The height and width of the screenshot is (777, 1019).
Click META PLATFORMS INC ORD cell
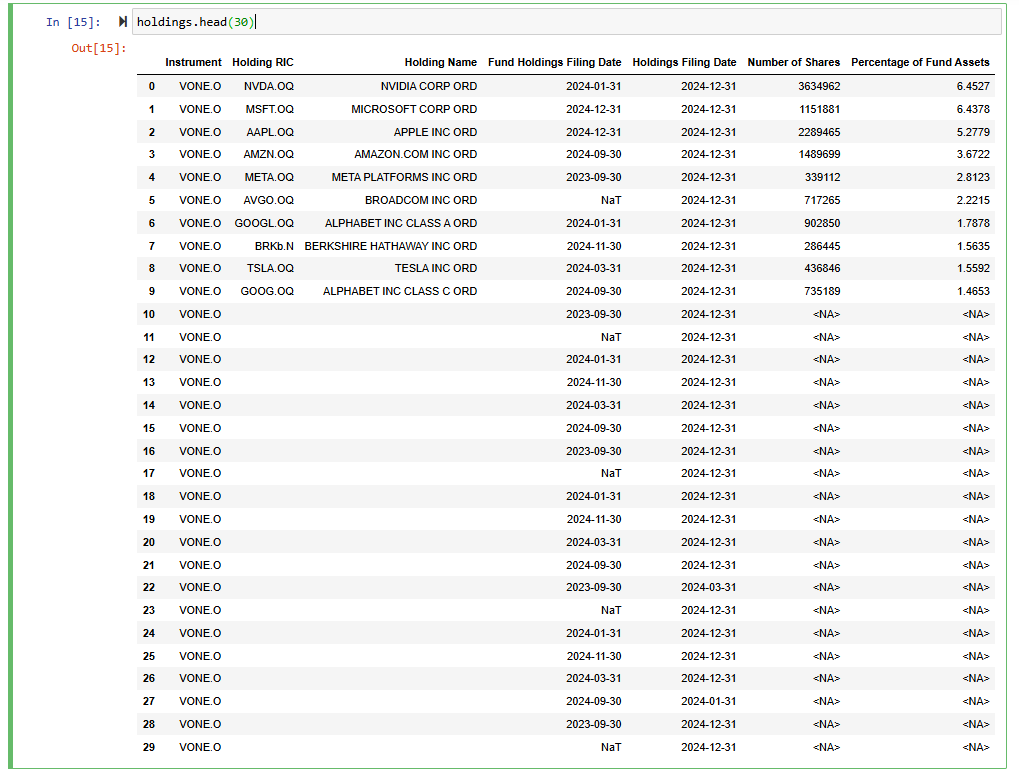404,177
